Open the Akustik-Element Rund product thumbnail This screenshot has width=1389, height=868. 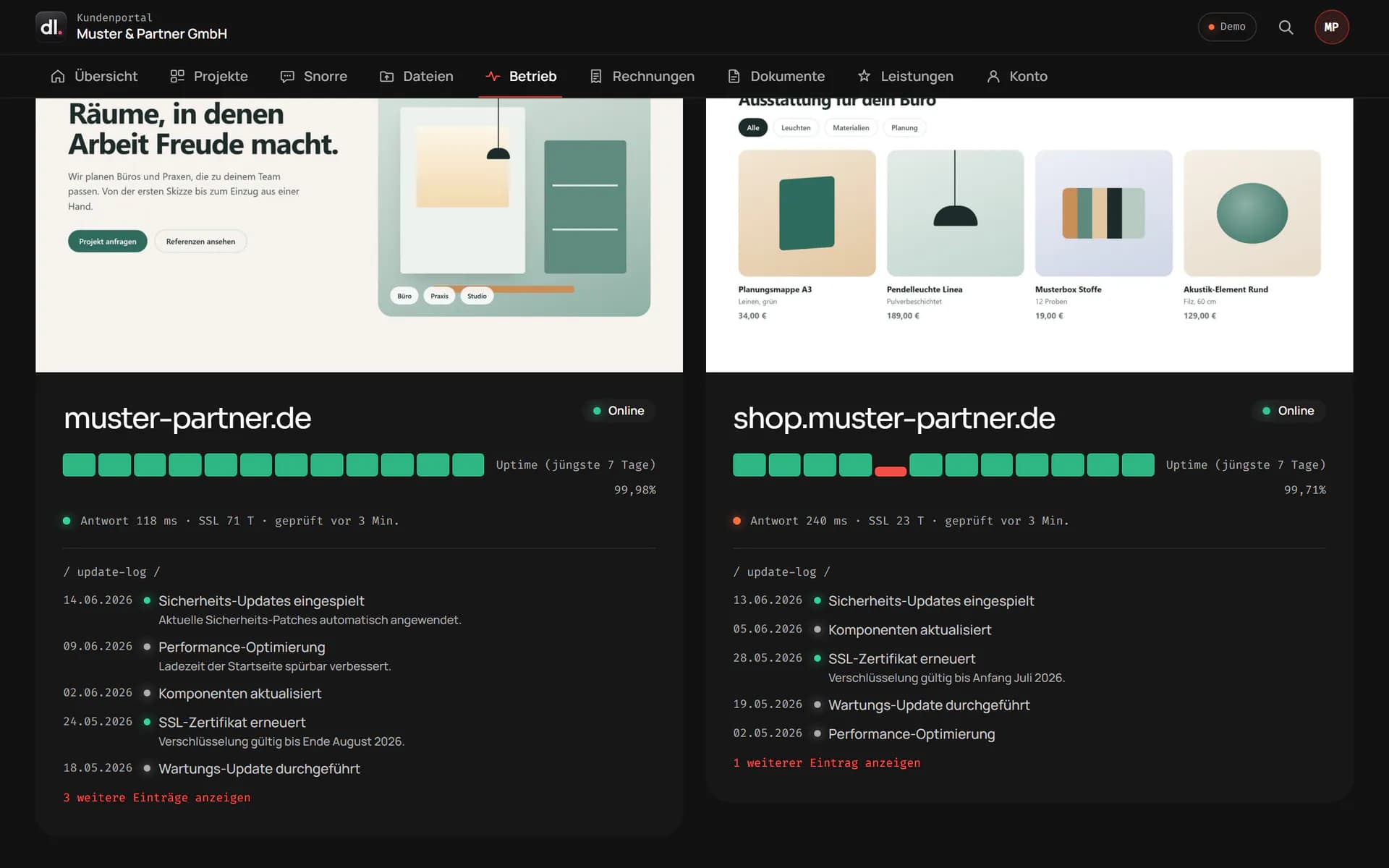click(1252, 213)
